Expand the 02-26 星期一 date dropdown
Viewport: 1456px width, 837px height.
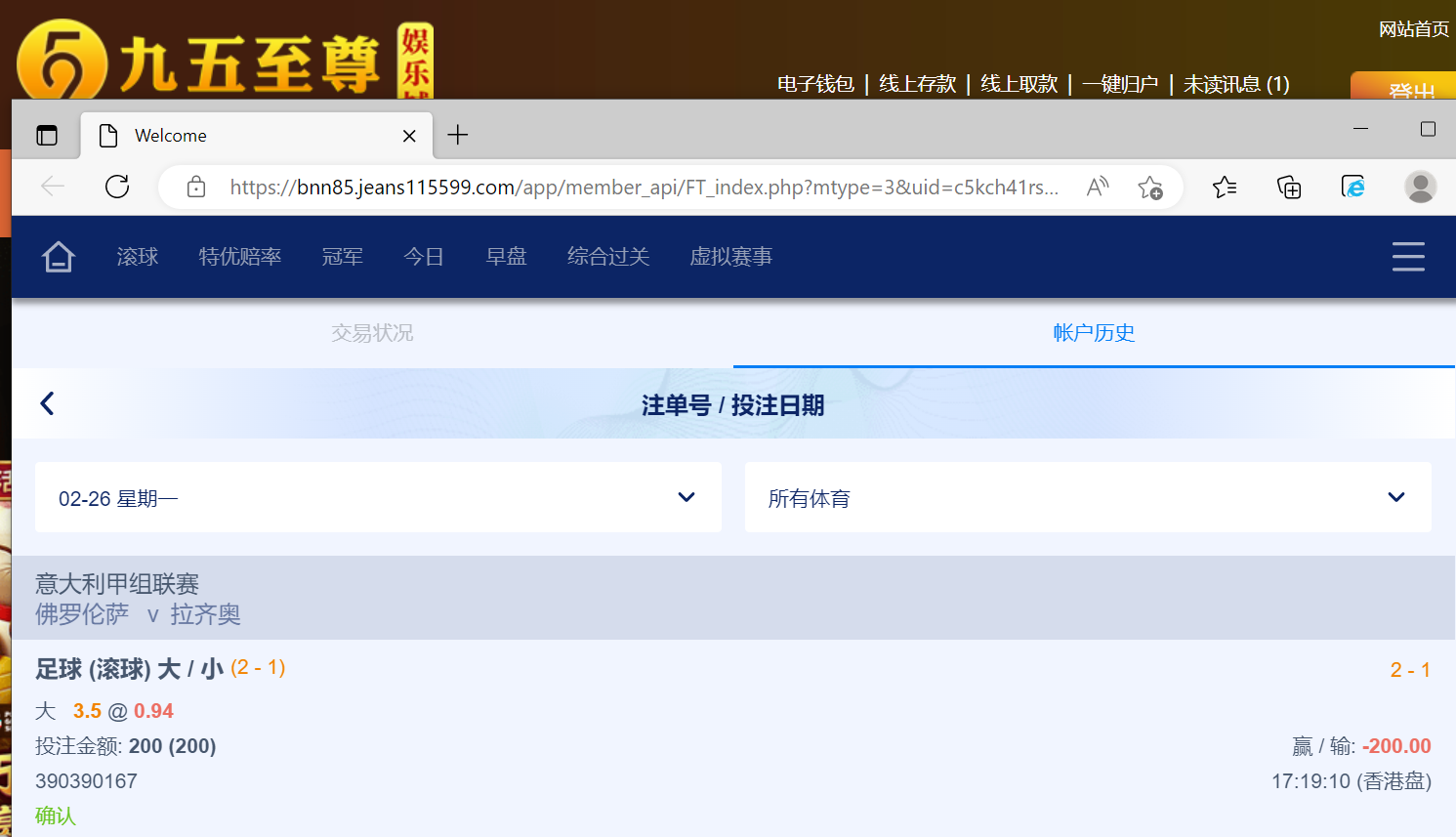point(378,497)
